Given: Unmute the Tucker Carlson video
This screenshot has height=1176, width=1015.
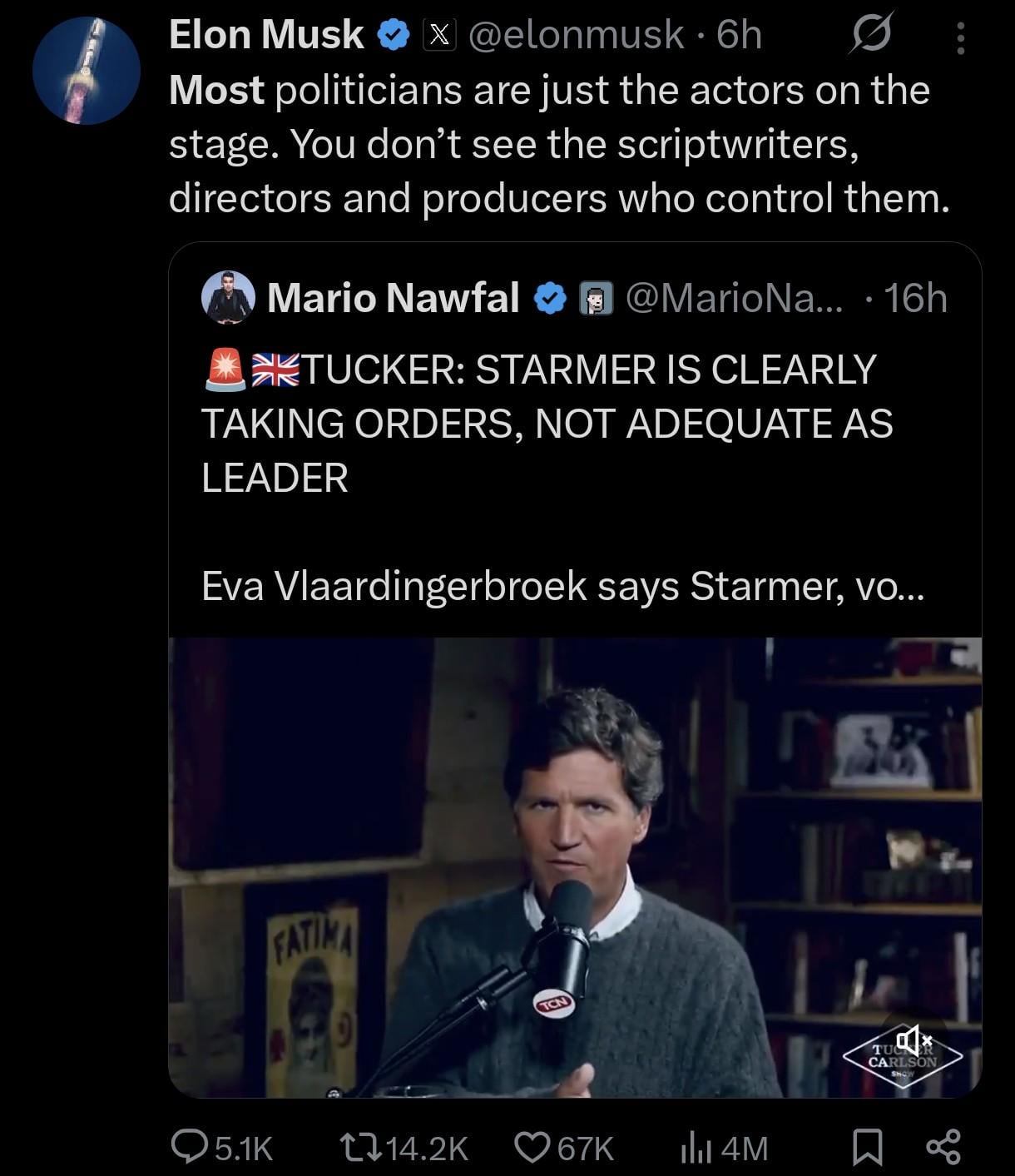Looking at the screenshot, I should (x=913, y=1039).
